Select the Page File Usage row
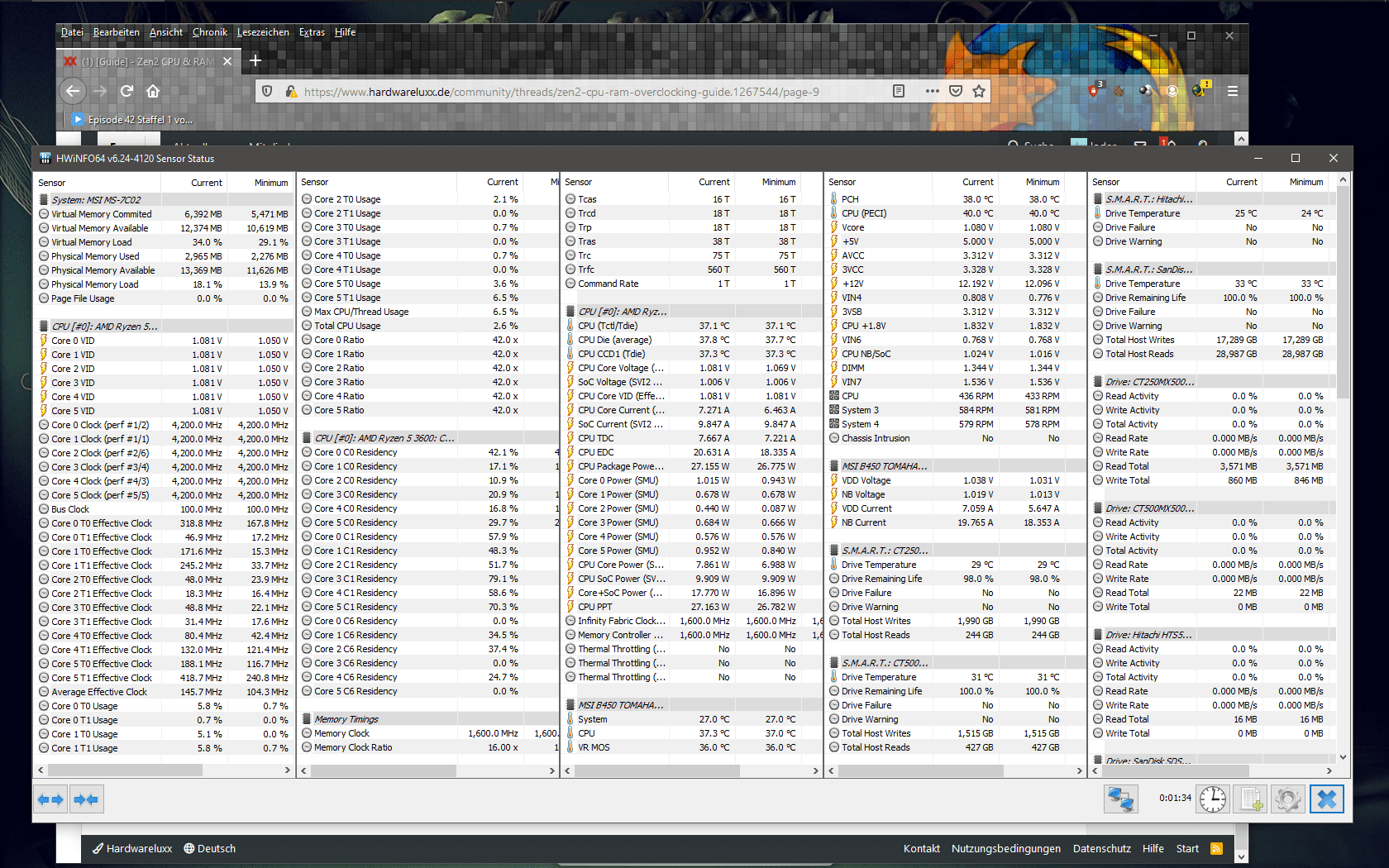The width and height of the screenshot is (1389, 868). click(164, 298)
